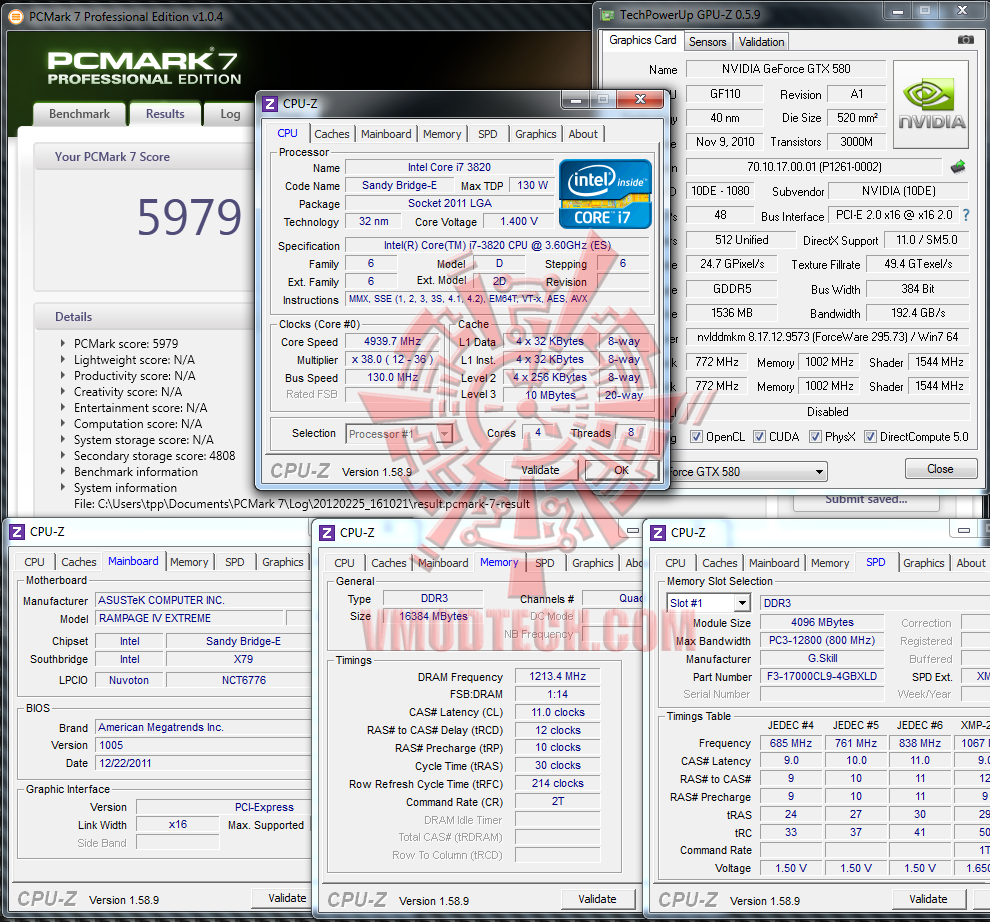Click Validate in the Memory CPU-Z window
The width and height of the screenshot is (990, 922).
(x=597, y=899)
